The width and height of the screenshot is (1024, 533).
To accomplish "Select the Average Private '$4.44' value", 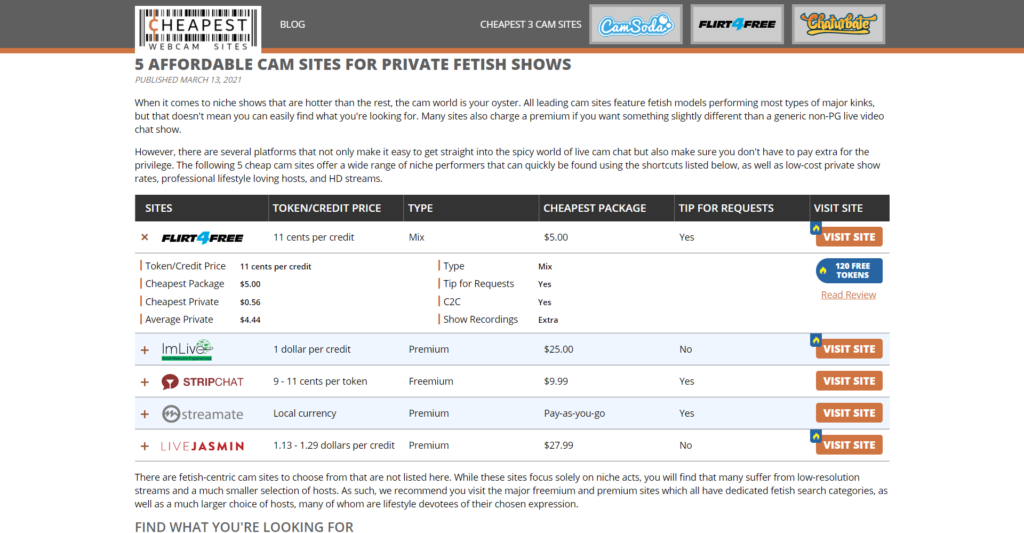I will point(250,319).
